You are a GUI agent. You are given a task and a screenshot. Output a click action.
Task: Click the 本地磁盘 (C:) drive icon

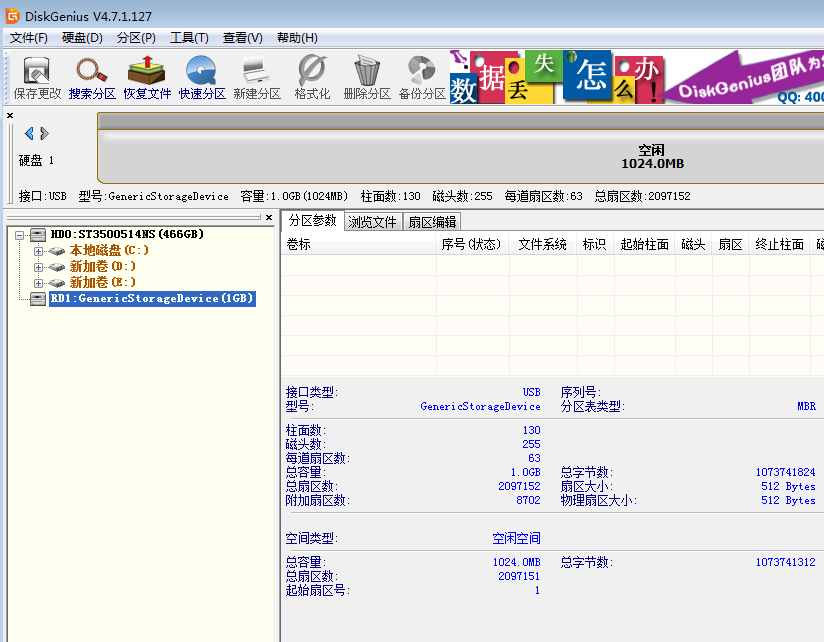pos(57,251)
